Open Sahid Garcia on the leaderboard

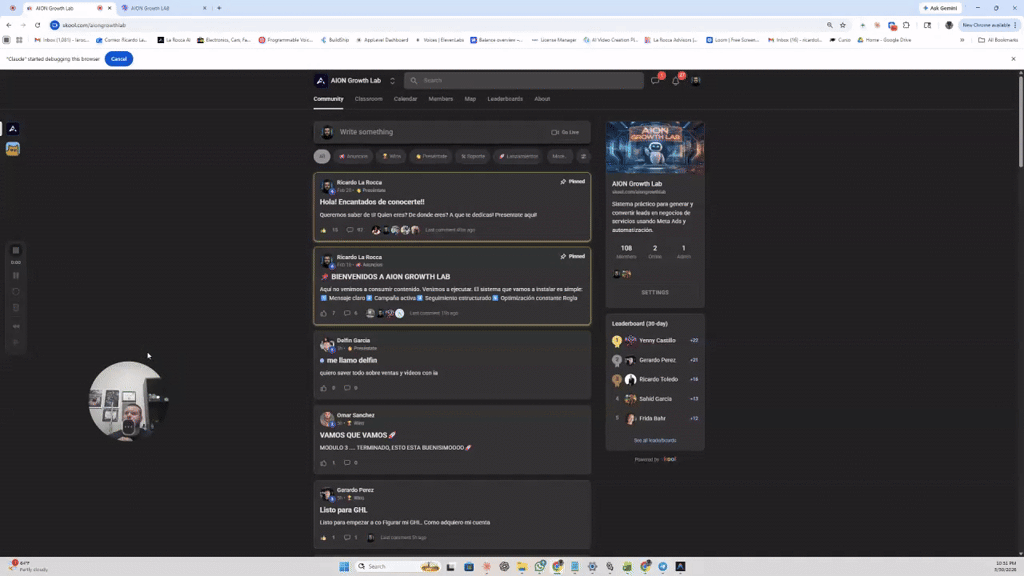pyautogui.click(x=655, y=398)
